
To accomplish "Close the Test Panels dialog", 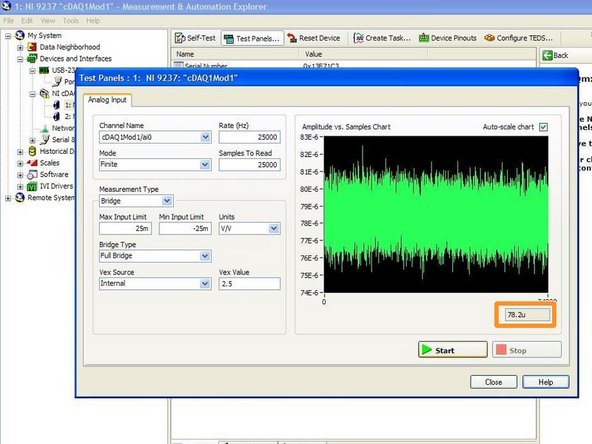I will pyautogui.click(x=493, y=382).
